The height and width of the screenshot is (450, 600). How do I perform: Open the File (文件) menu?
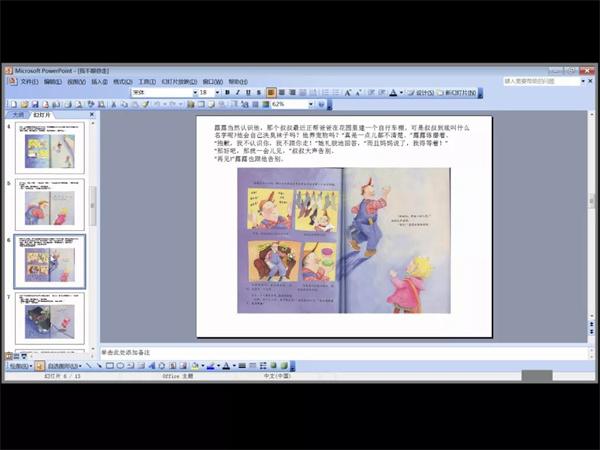pyautogui.click(x=29, y=82)
